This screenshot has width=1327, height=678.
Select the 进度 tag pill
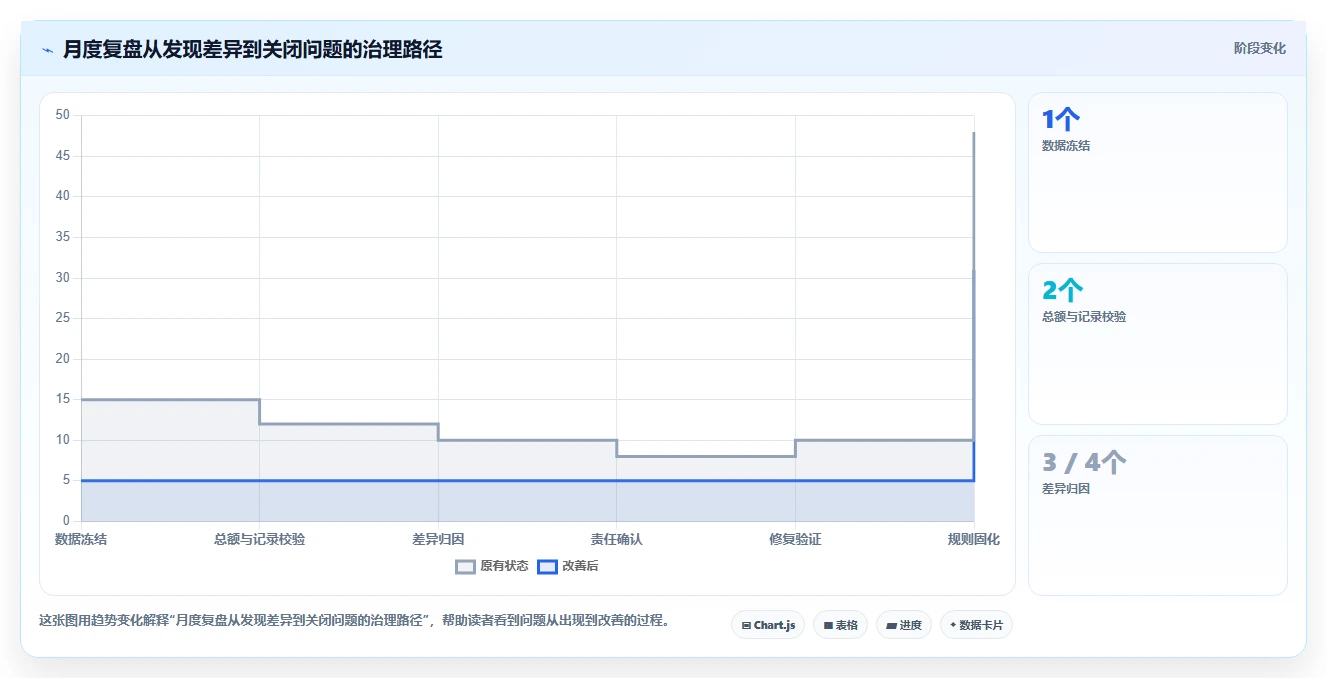point(904,625)
